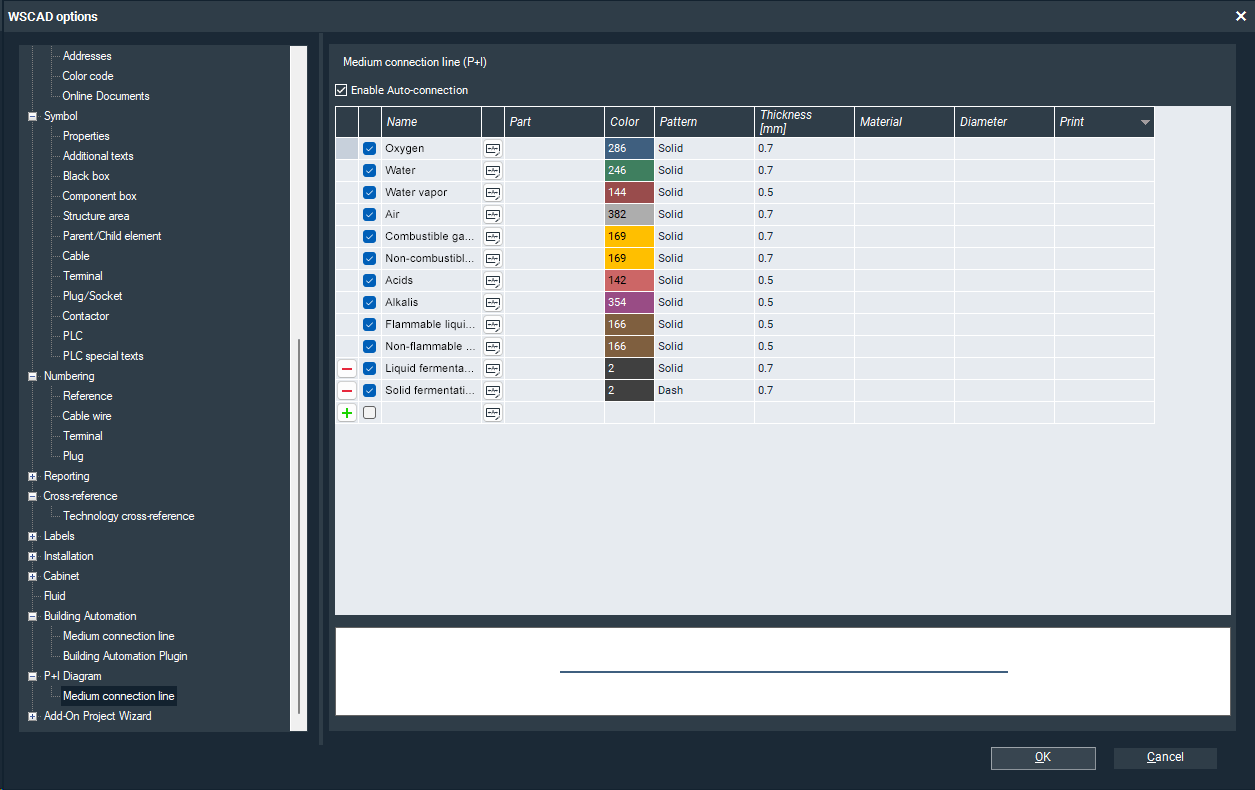Viewport: 1255px width, 790px height.
Task: Open the text editor icon in Water row
Action: (x=493, y=171)
